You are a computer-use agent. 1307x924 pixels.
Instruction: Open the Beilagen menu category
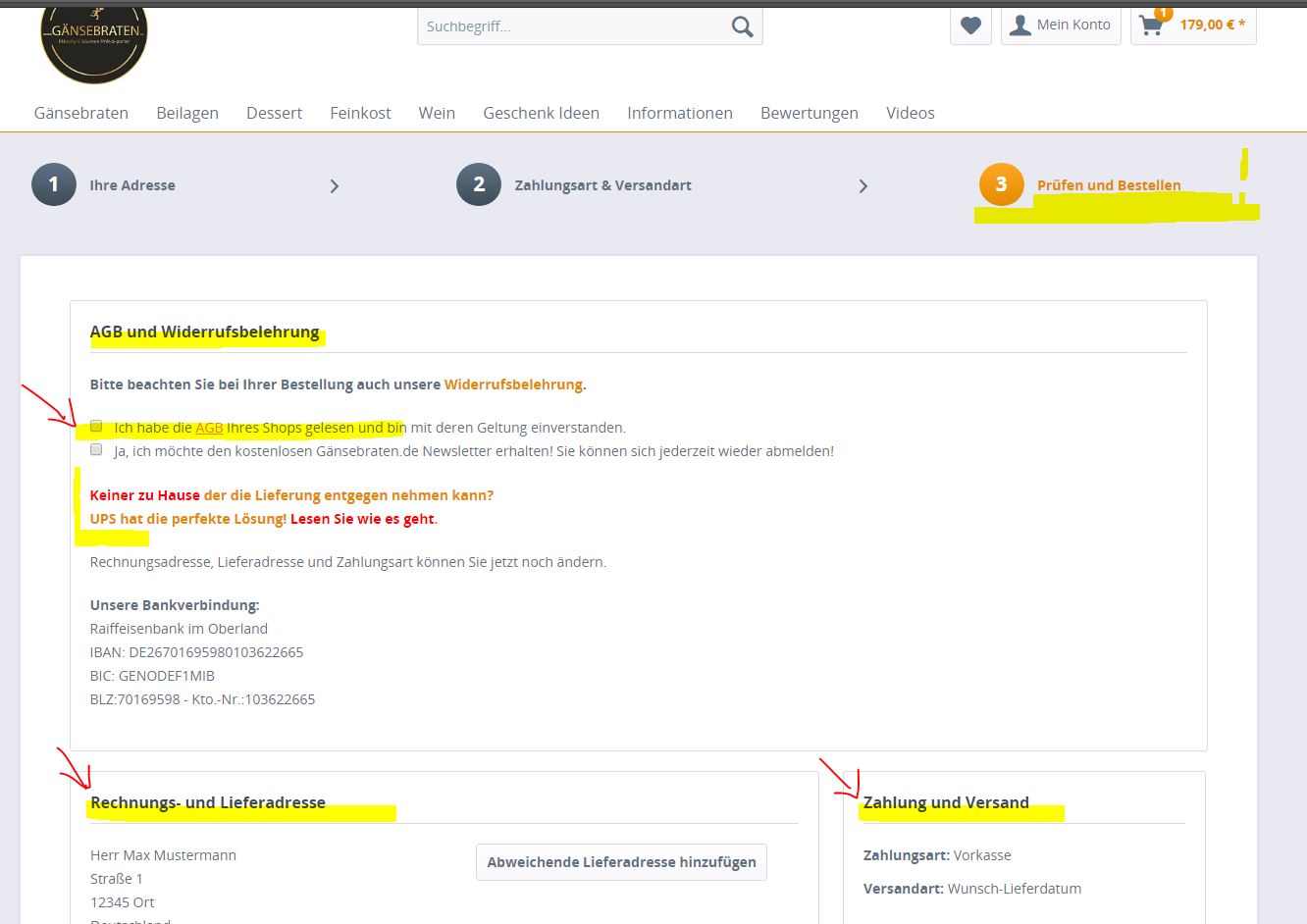point(187,113)
